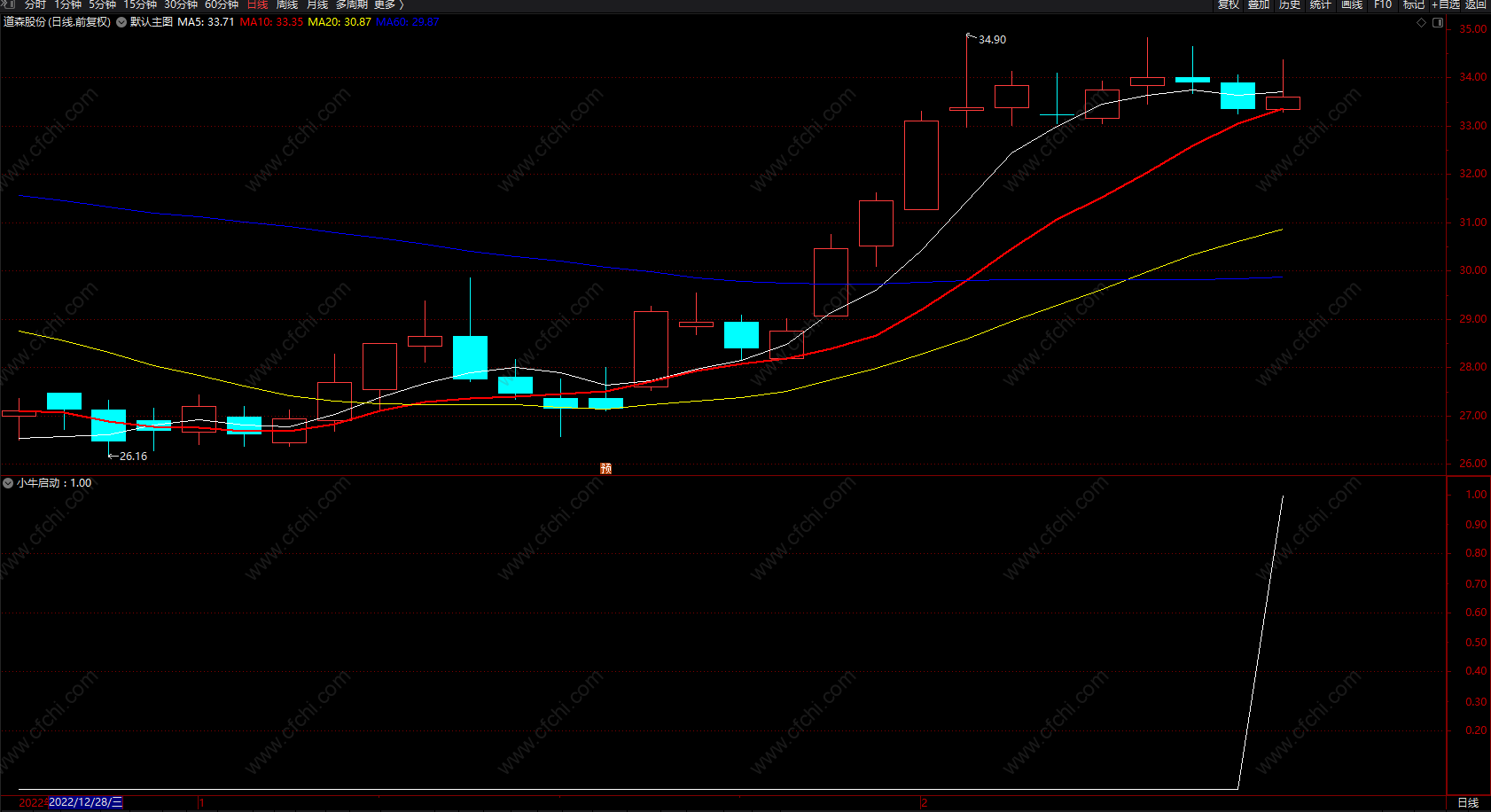Image resolution: width=1491 pixels, height=812 pixels.
Task: Select the 15分钟 period tab
Action: click(x=140, y=4)
